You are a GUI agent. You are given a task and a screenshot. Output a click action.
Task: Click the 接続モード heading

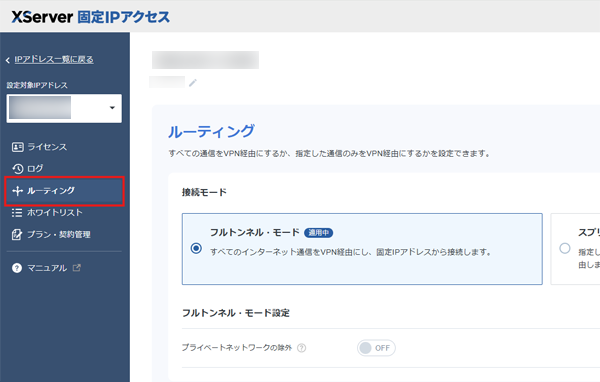204,192
